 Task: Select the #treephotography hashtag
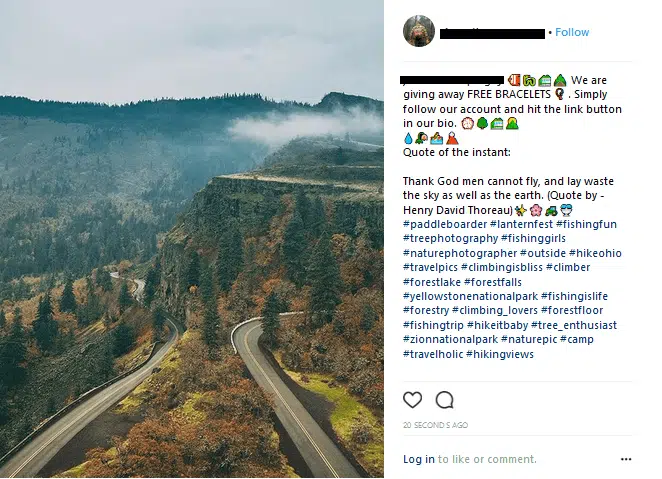click(x=450, y=239)
